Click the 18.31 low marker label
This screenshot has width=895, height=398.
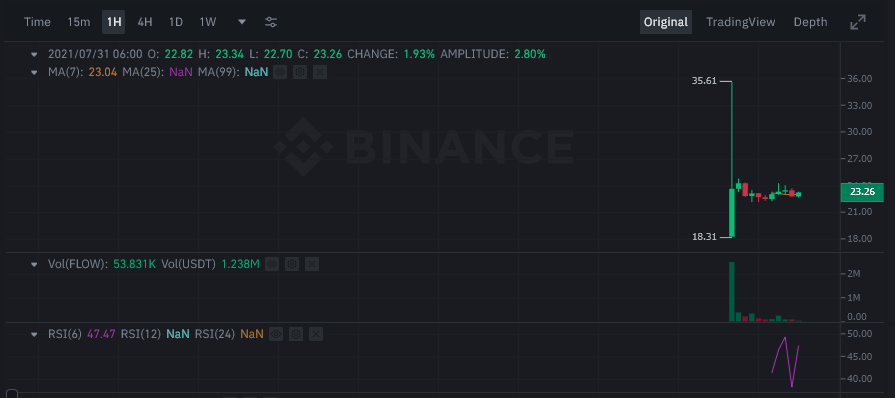(704, 237)
